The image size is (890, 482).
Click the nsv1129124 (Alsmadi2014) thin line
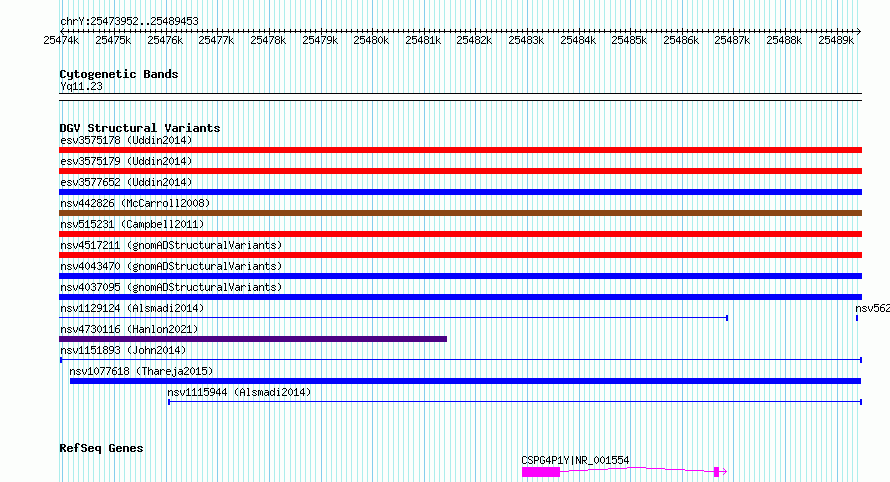pos(393,318)
